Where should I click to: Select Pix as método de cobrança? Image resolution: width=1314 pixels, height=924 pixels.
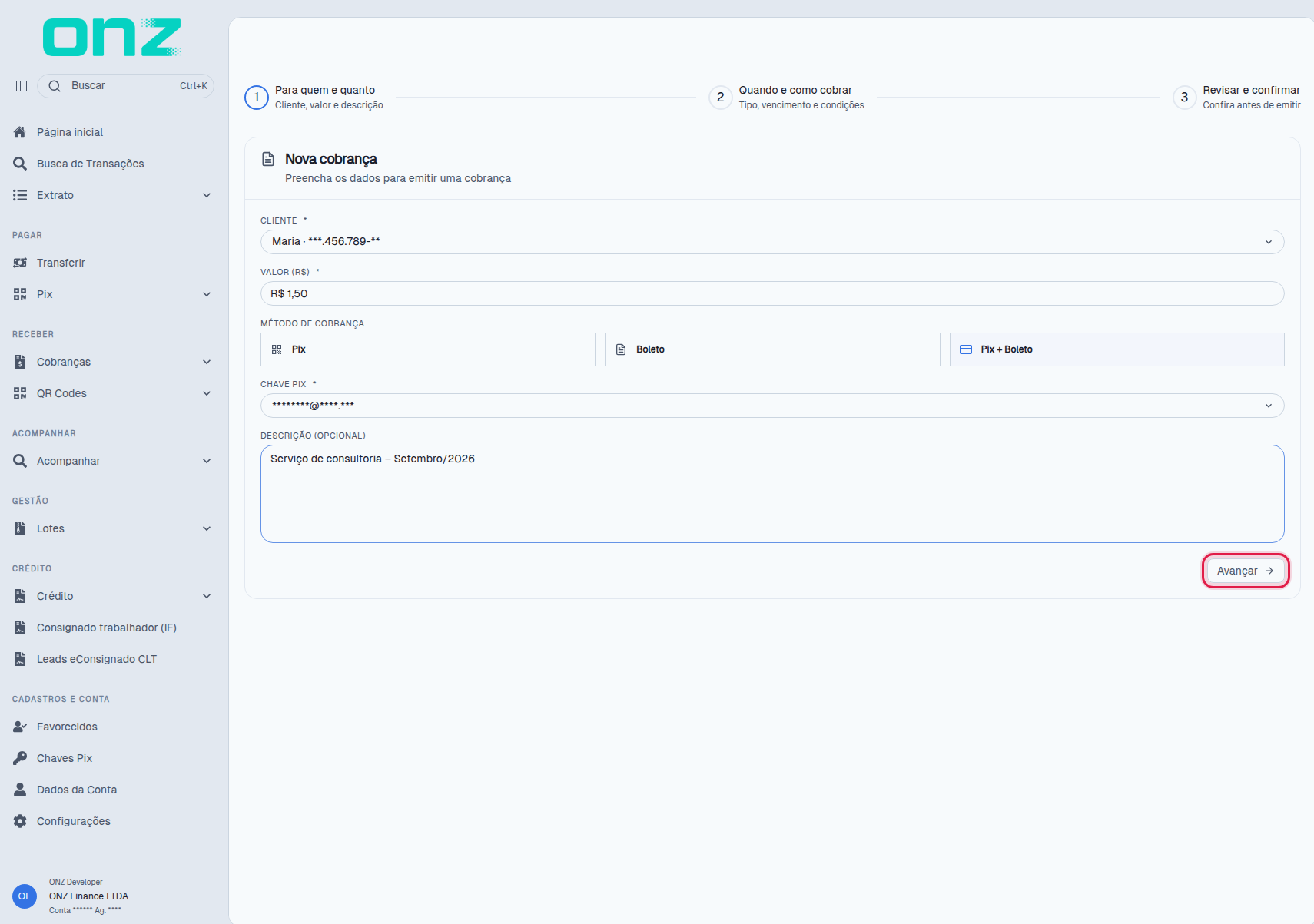pos(428,349)
